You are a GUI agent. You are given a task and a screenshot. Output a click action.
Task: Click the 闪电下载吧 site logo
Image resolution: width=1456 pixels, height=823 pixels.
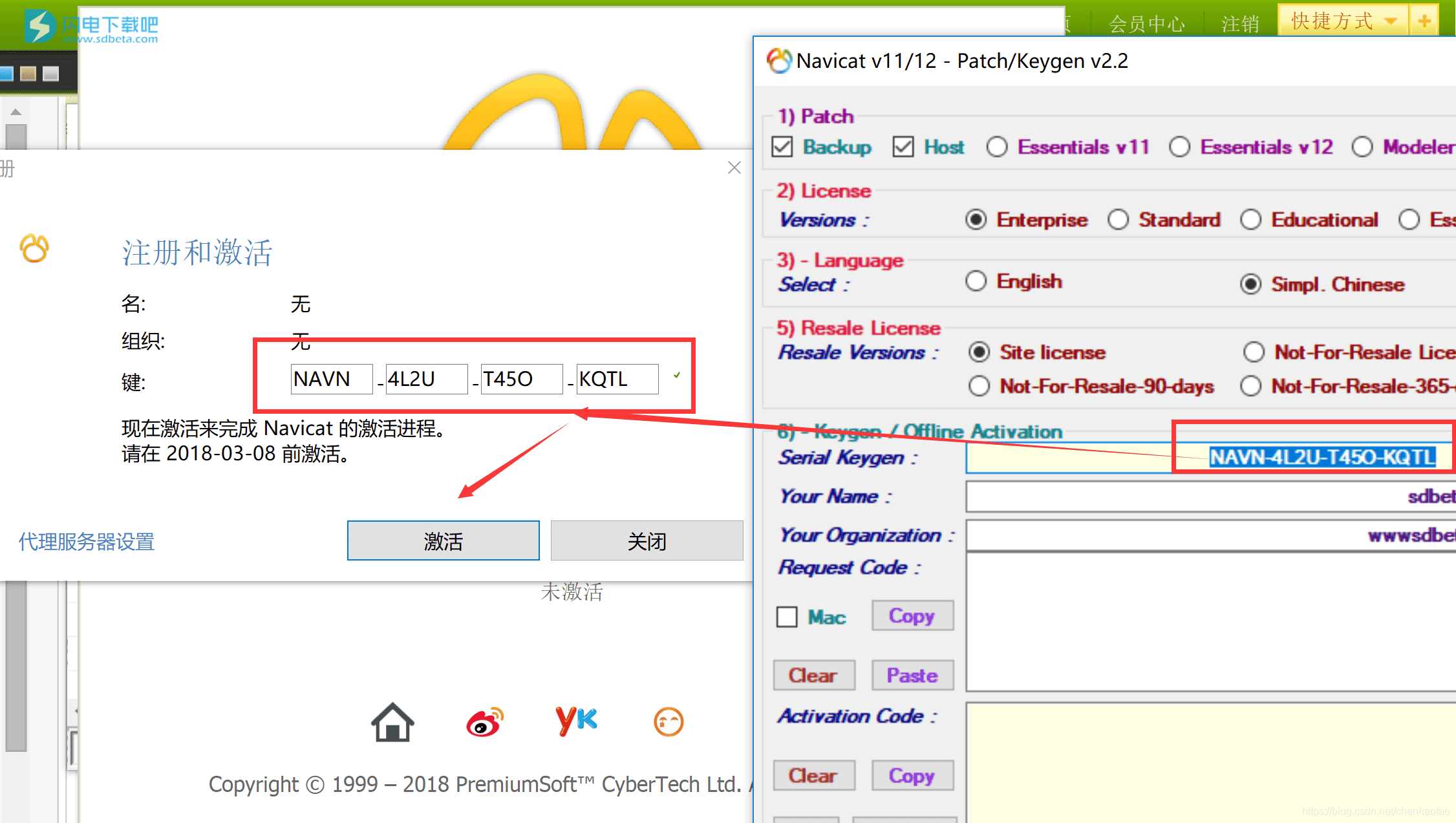(91, 27)
